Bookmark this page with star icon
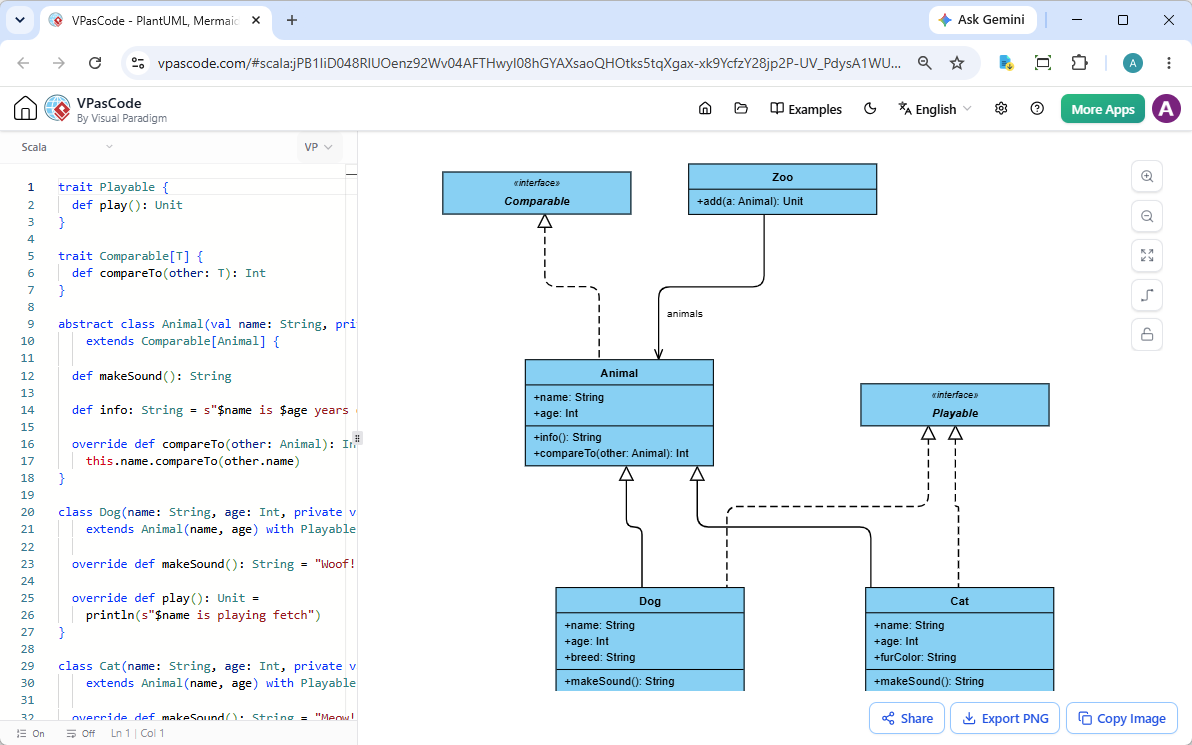Screen dimensions: 1192x745 tap(957, 63)
